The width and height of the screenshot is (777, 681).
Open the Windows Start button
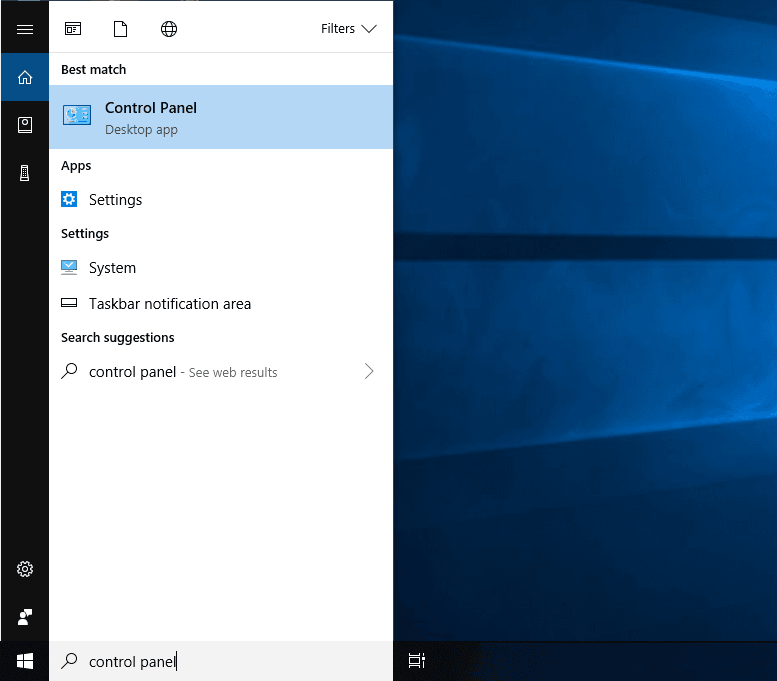(25, 661)
